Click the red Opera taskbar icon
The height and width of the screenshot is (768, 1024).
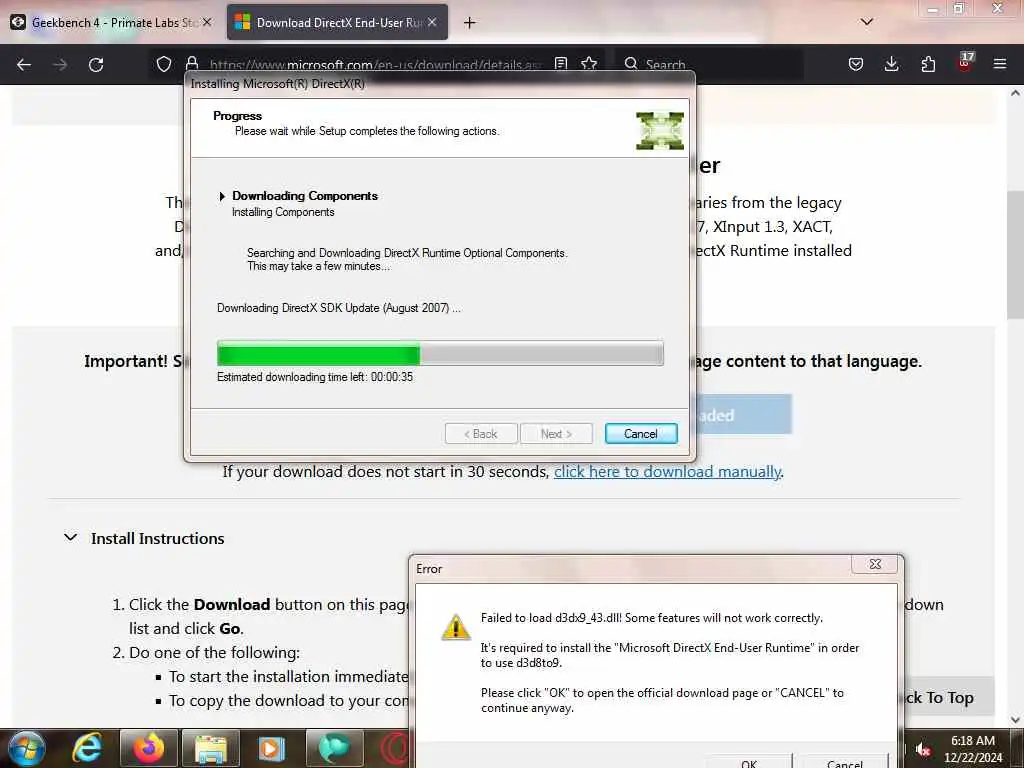(392, 748)
